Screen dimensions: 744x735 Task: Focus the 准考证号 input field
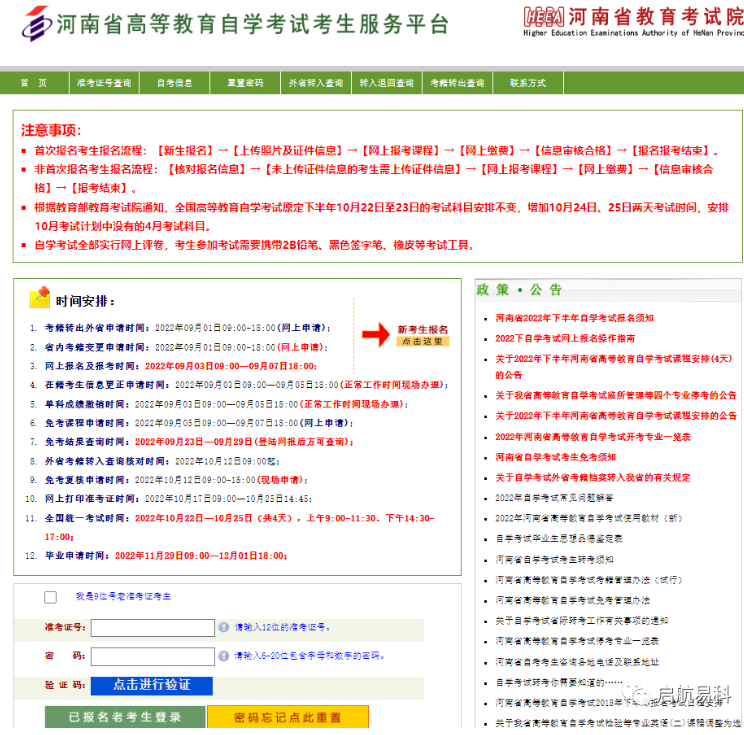pos(153,627)
